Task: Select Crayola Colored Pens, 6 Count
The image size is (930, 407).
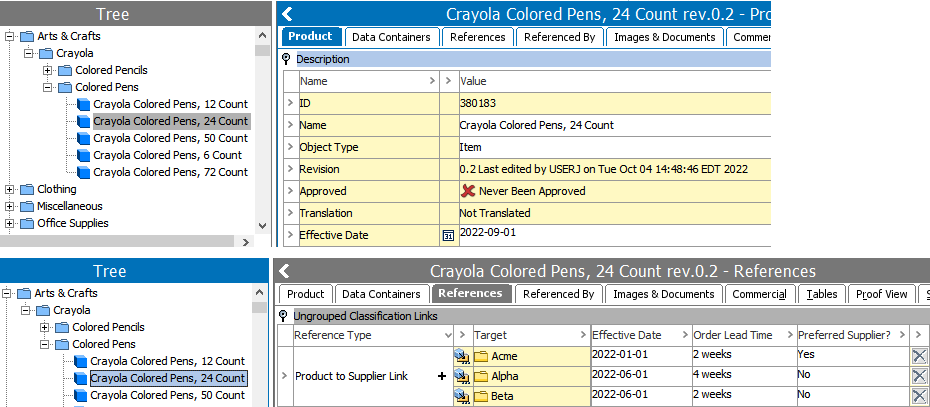Action: point(167,155)
